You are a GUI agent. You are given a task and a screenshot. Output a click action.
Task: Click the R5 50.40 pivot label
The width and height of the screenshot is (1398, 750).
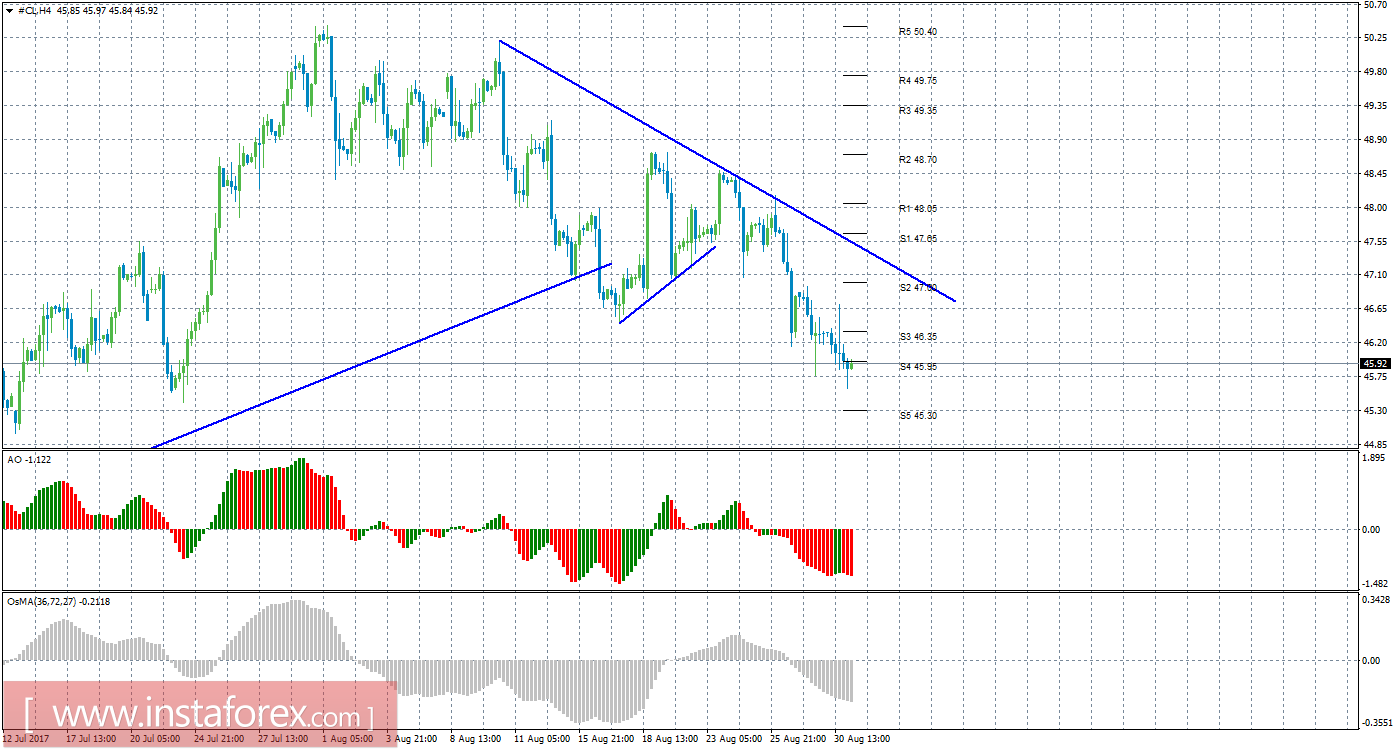(917, 32)
